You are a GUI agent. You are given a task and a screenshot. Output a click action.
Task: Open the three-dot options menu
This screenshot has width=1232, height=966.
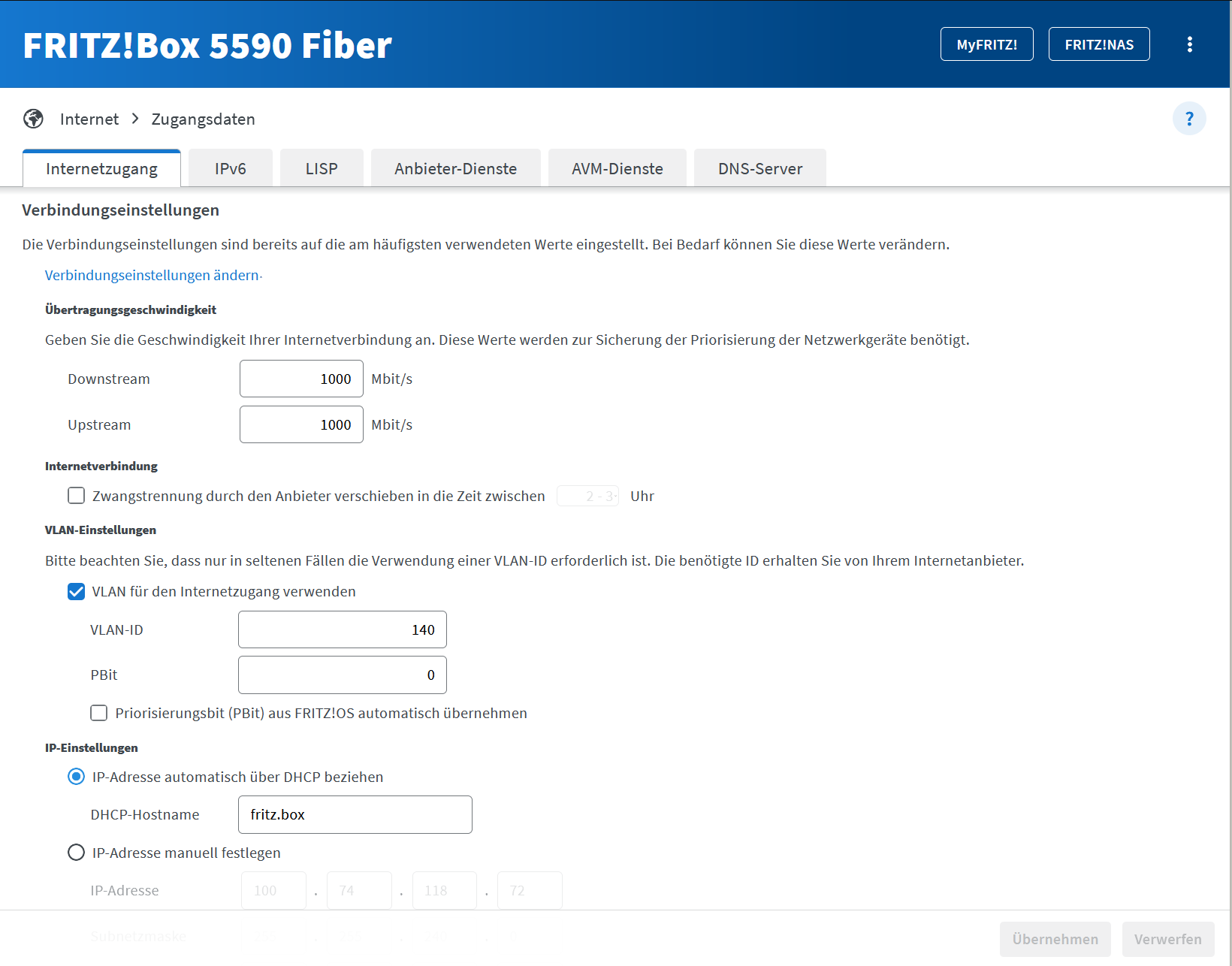tap(1189, 44)
